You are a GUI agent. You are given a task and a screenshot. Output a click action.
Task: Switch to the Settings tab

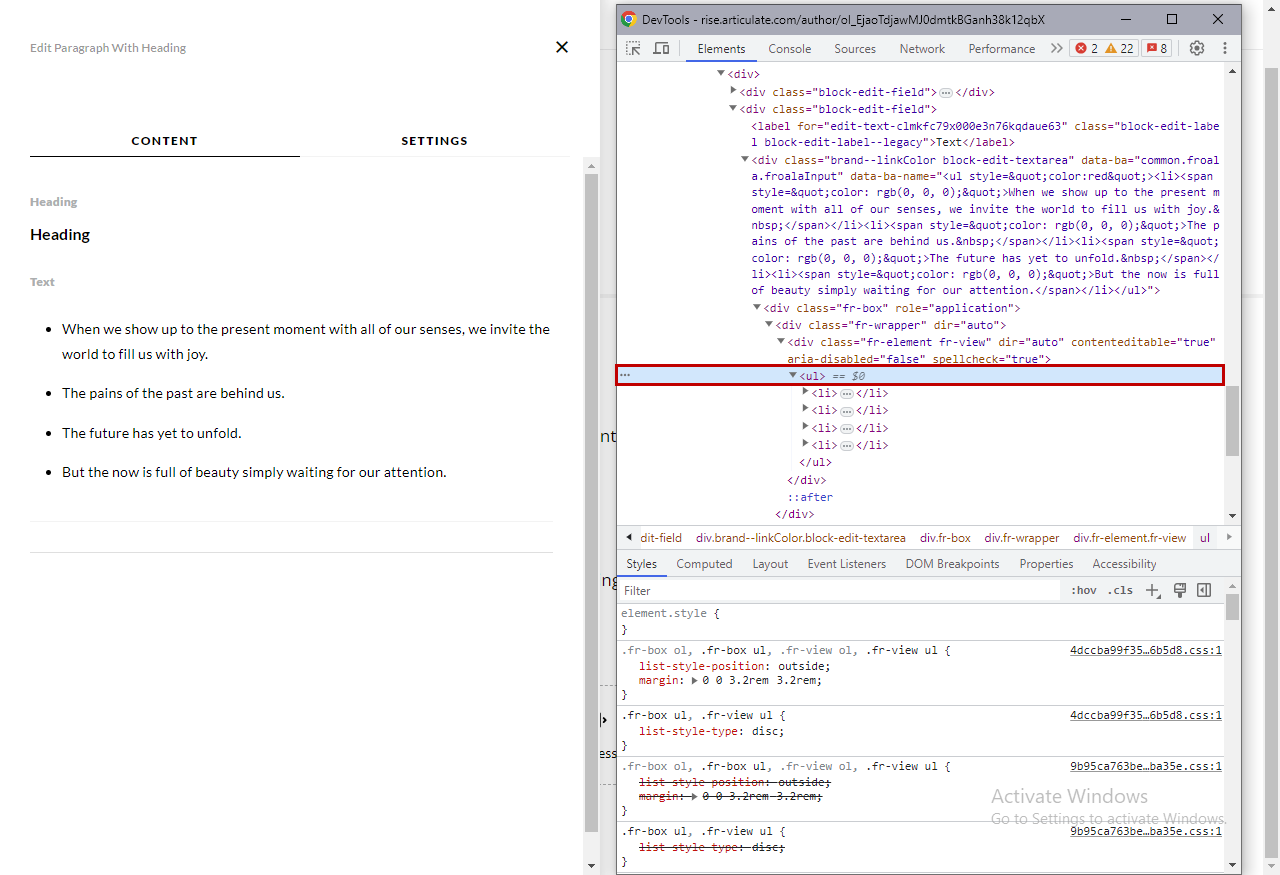pyautogui.click(x=434, y=141)
